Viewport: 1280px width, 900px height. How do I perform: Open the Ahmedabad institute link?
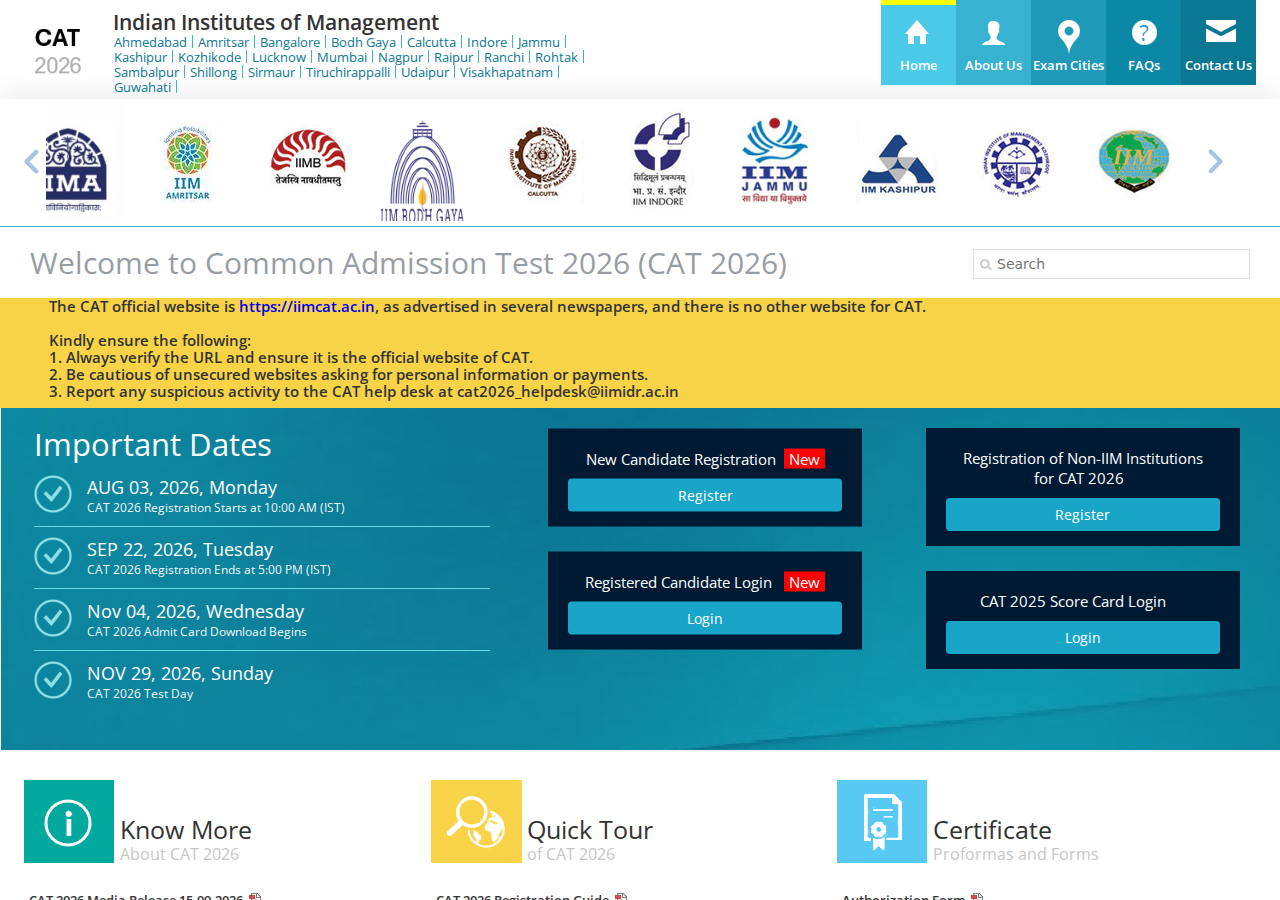point(150,42)
